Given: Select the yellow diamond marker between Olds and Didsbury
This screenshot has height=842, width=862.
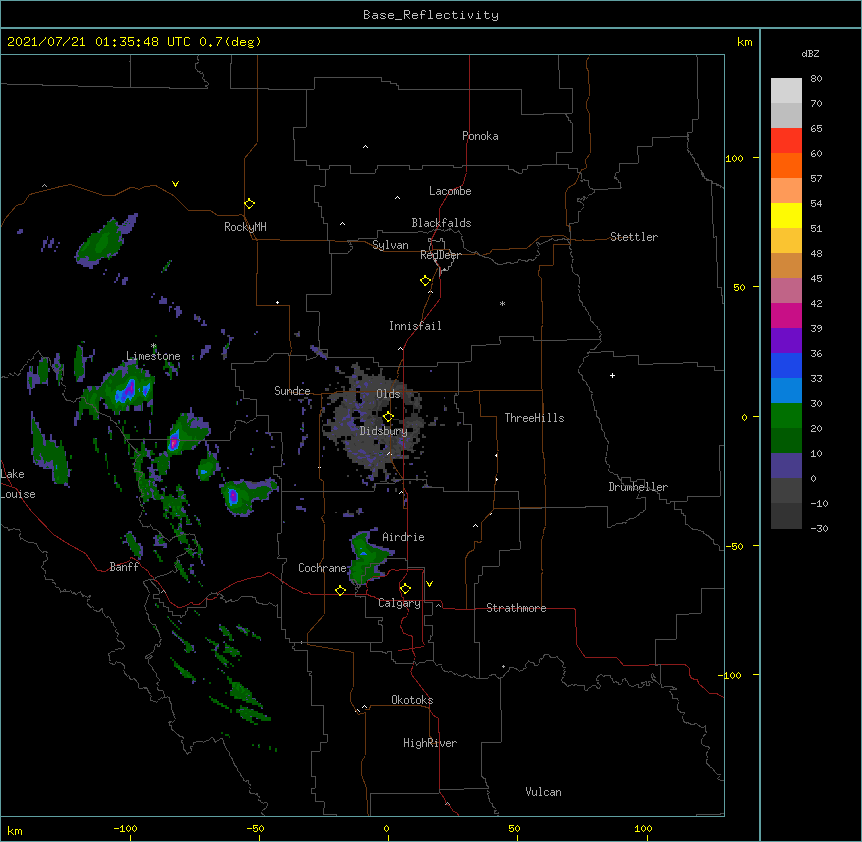Looking at the screenshot, I should pyautogui.click(x=388, y=416).
